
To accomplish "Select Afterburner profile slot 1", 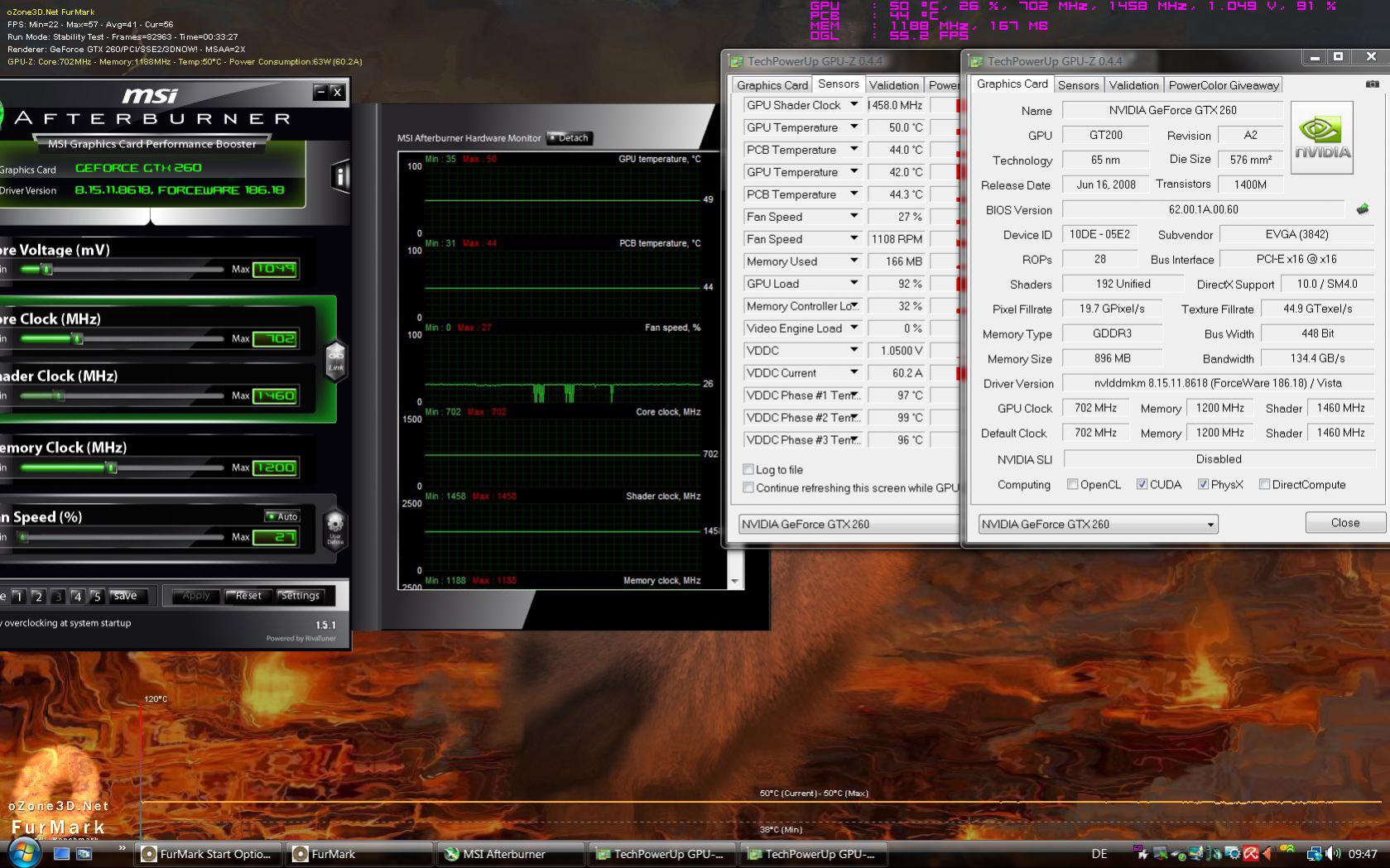I will (18, 596).
